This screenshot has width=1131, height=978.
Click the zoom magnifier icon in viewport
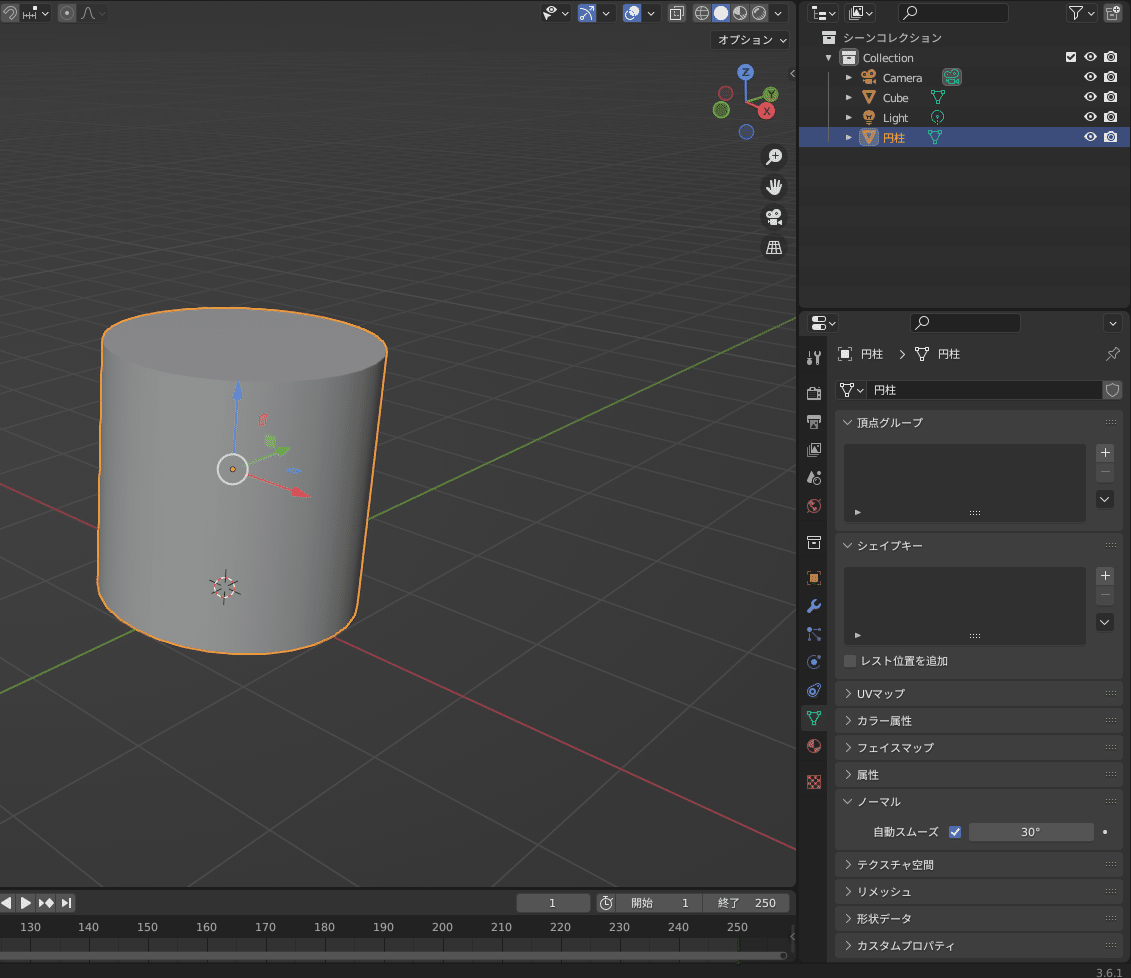pos(773,157)
